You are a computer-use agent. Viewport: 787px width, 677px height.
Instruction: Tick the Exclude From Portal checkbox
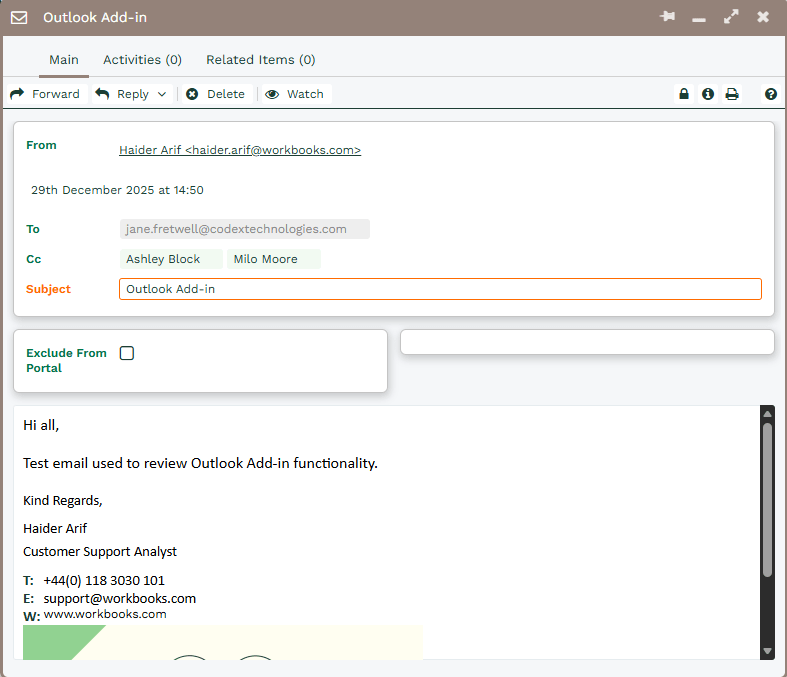pyautogui.click(x=127, y=353)
